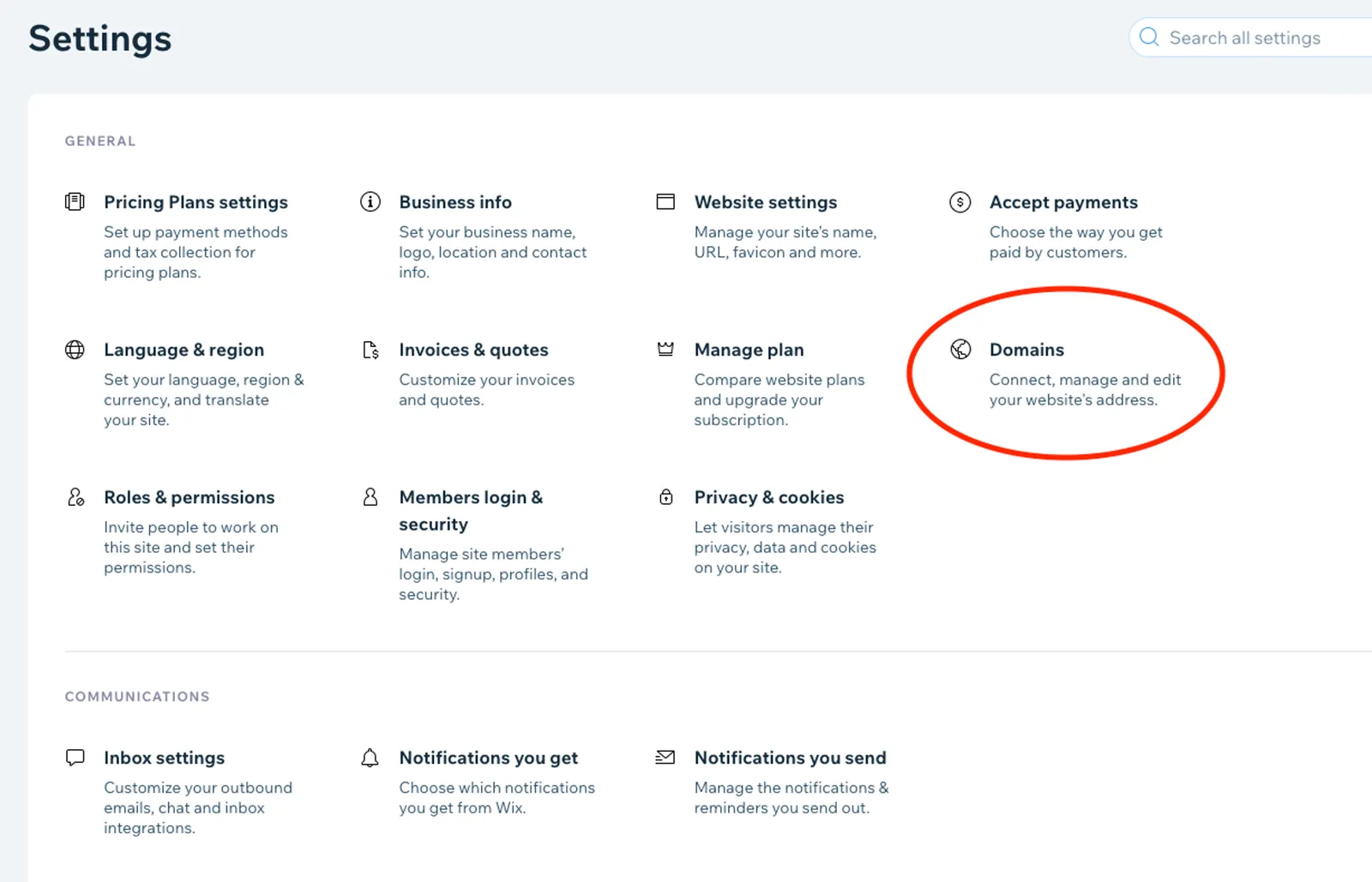This screenshot has width=1372, height=882.
Task: Click the GENERAL section heading
Action: pos(100,141)
